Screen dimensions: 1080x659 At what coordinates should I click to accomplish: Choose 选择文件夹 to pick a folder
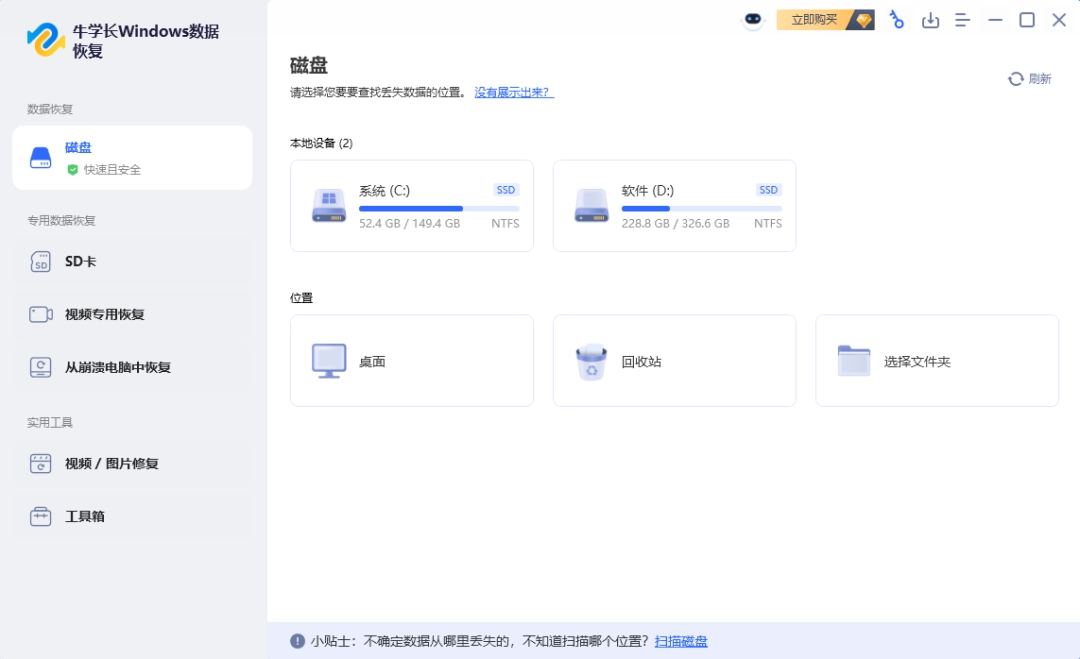(x=936, y=360)
